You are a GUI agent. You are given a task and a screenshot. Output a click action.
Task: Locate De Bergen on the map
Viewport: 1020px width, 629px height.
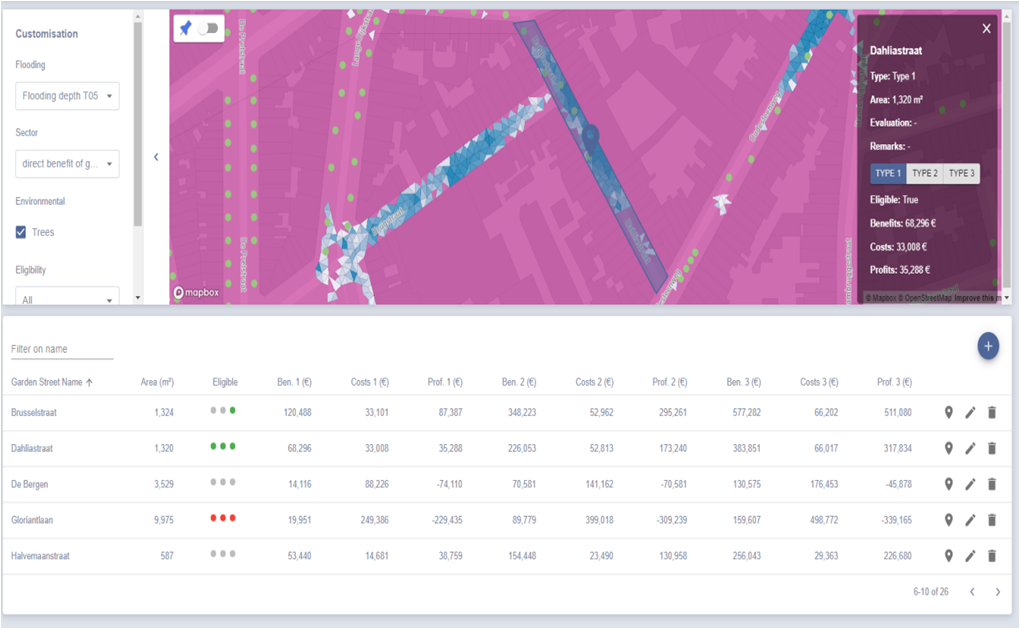(x=949, y=485)
